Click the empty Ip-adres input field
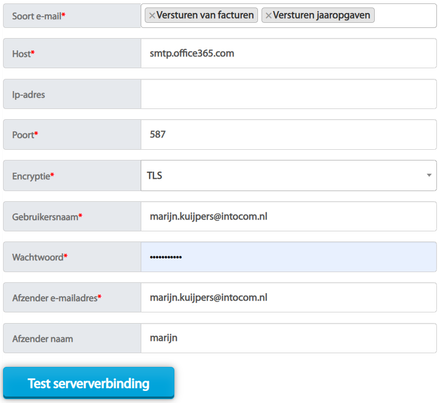442x403 pixels. 289,94
